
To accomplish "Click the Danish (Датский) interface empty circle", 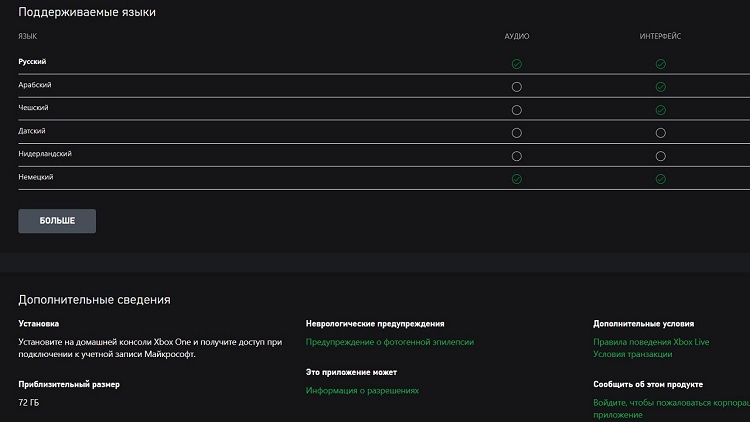I will pos(660,132).
